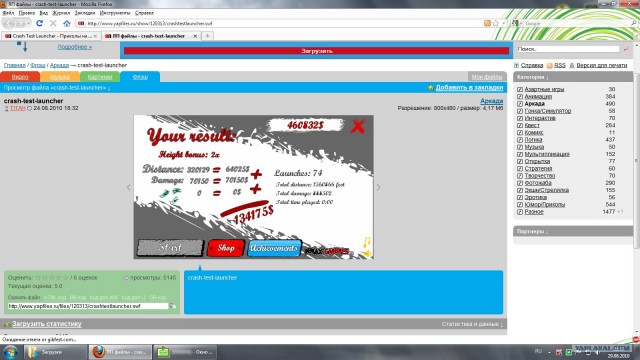Click the RSS icon in sidebar links
Viewport: 640px width, 360px height.
click(549, 65)
